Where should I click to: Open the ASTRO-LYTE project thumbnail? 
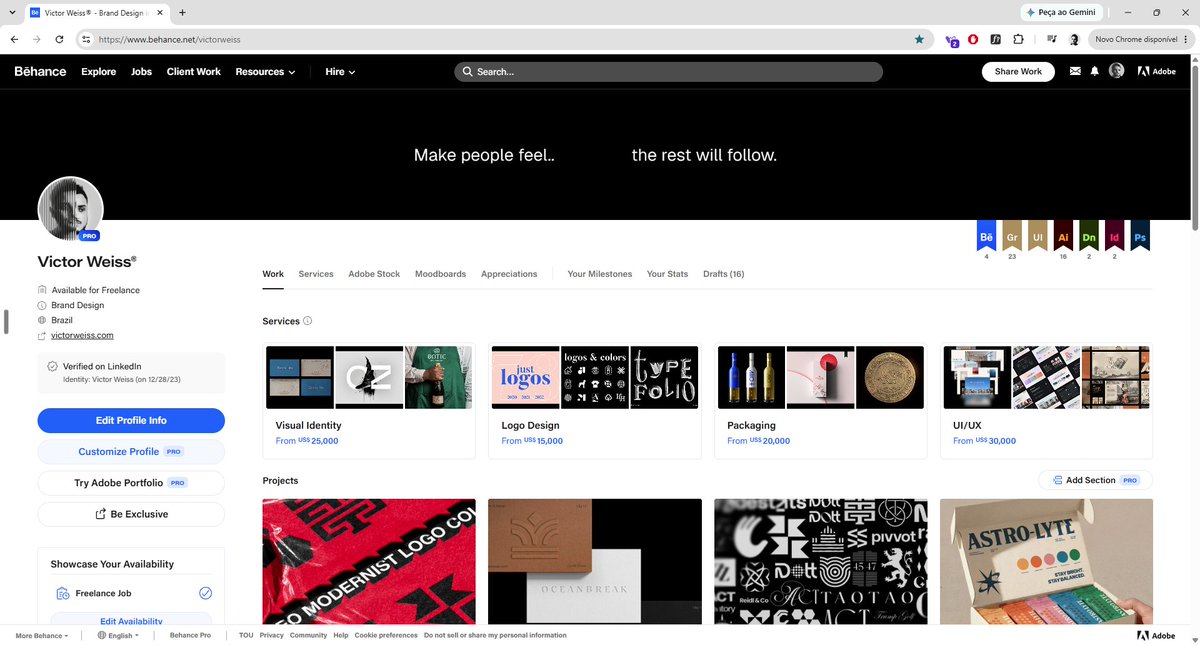(1046, 561)
